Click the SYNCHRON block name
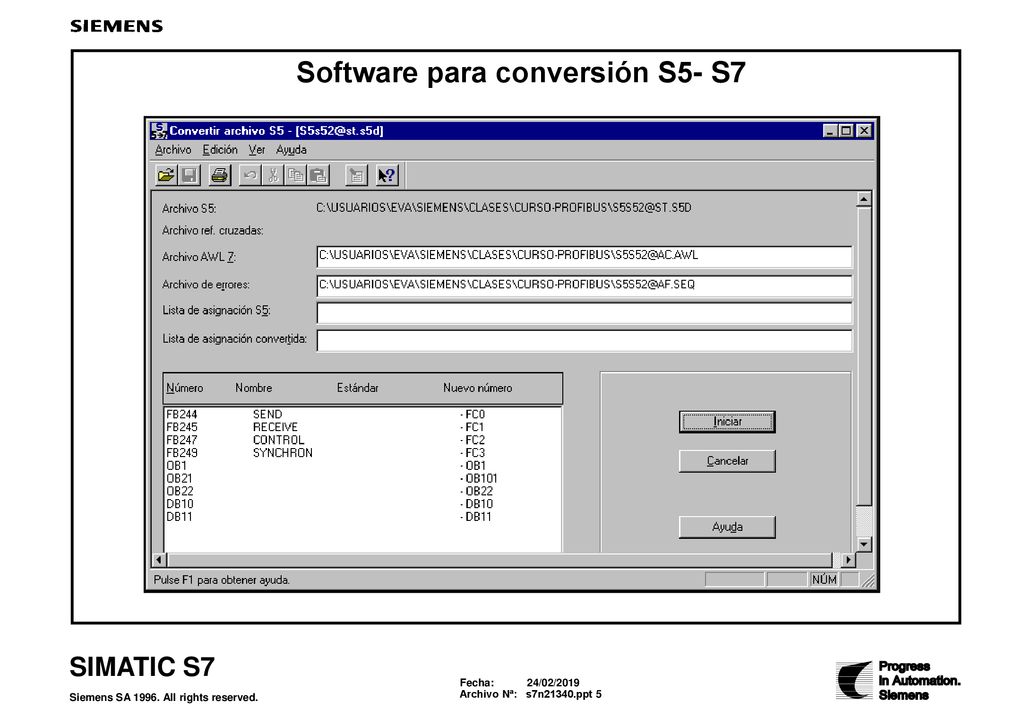 (x=283, y=453)
